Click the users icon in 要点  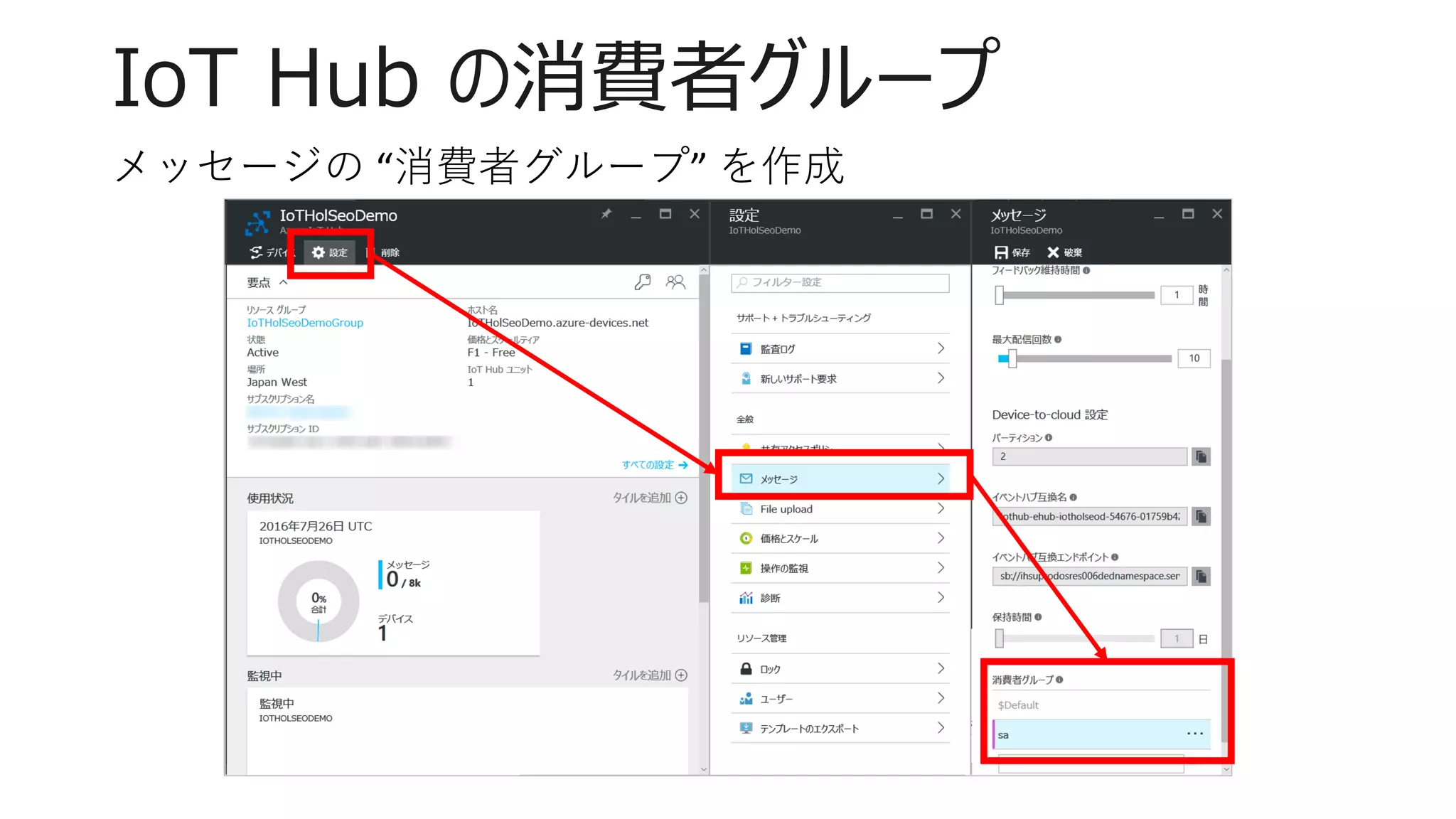(675, 282)
